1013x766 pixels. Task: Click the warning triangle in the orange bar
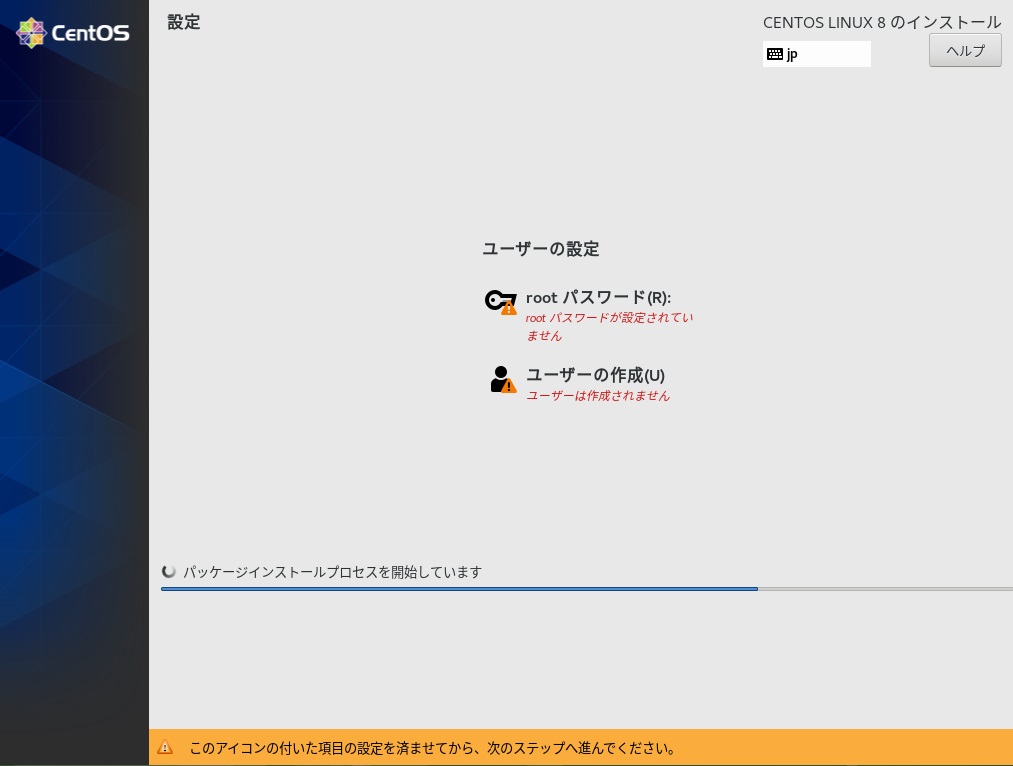click(165, 747)
